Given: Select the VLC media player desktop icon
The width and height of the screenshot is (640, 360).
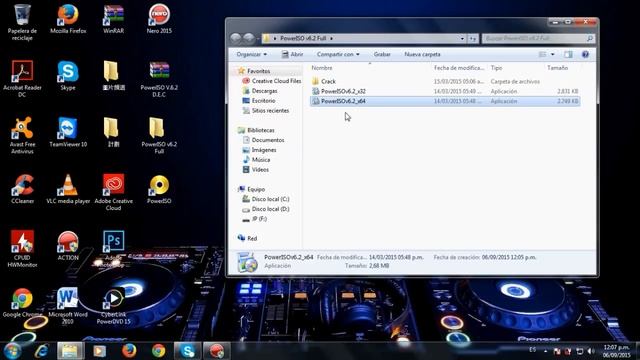Looking at the screenshot, I should coord(68,189).
